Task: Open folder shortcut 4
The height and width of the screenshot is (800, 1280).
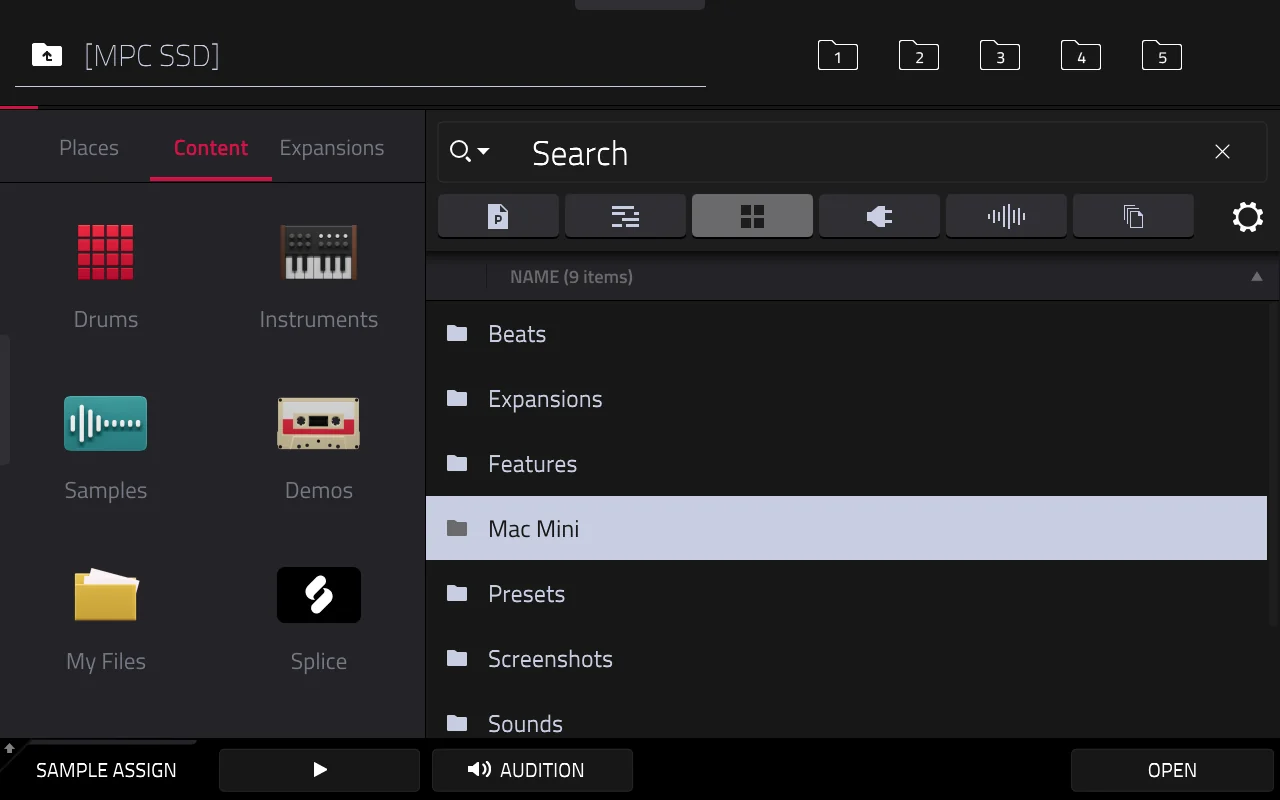Action: tap(1081, 56)
